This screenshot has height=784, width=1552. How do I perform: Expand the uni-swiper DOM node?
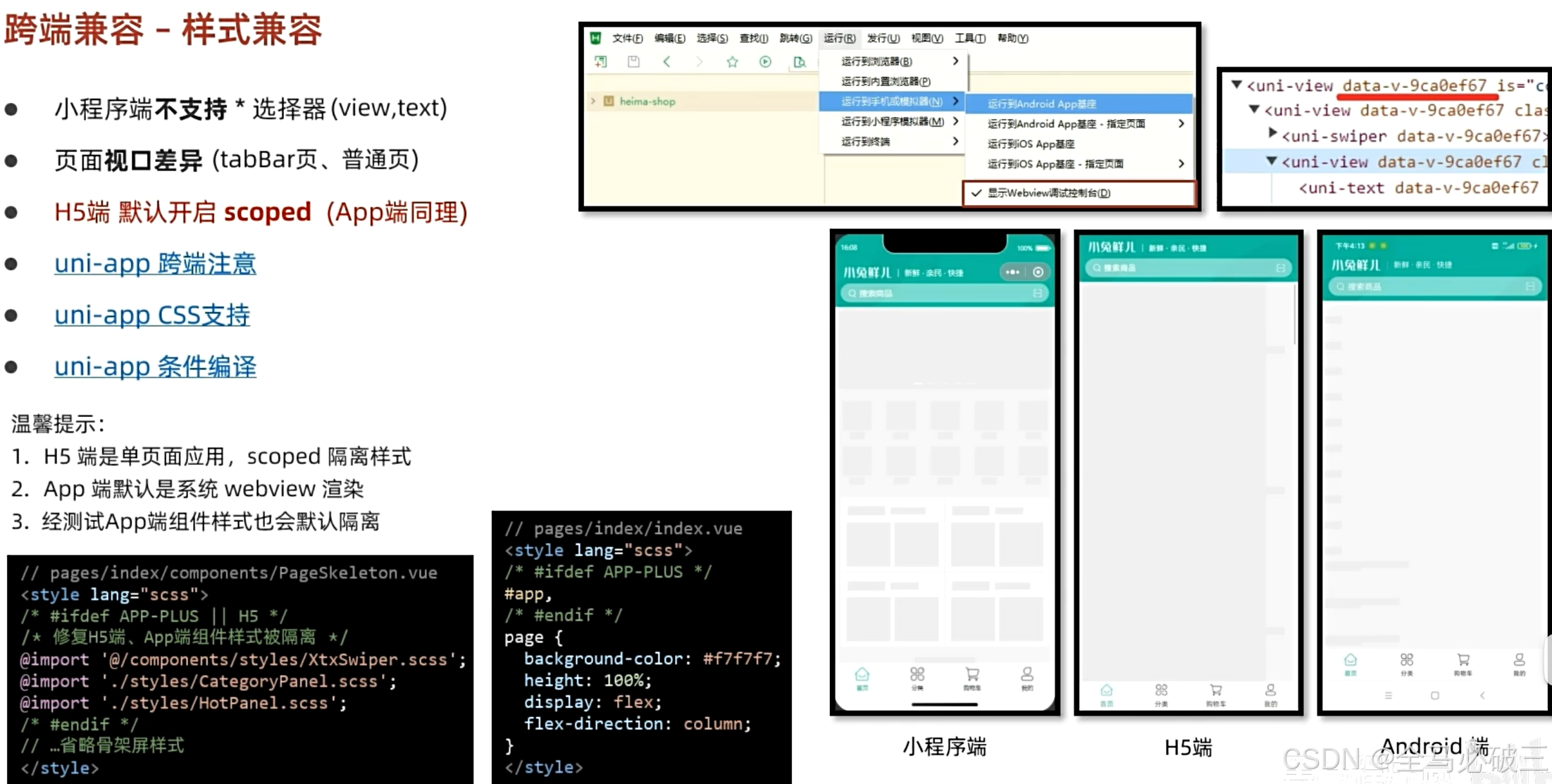click(1272, 132)
